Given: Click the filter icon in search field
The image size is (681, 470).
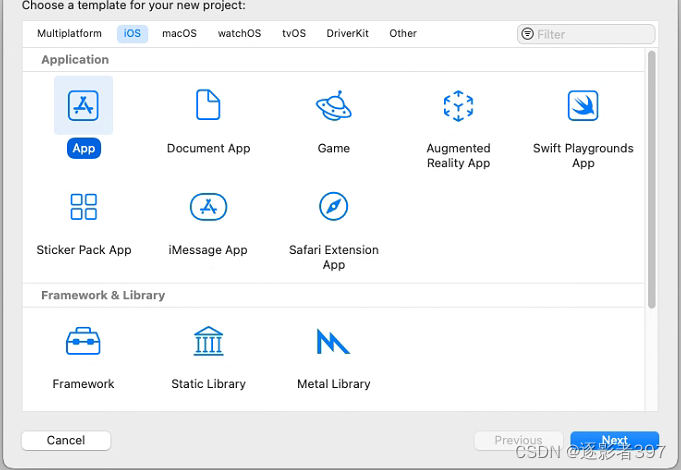Looking at the screenshot, I should (x=527, y=34).
